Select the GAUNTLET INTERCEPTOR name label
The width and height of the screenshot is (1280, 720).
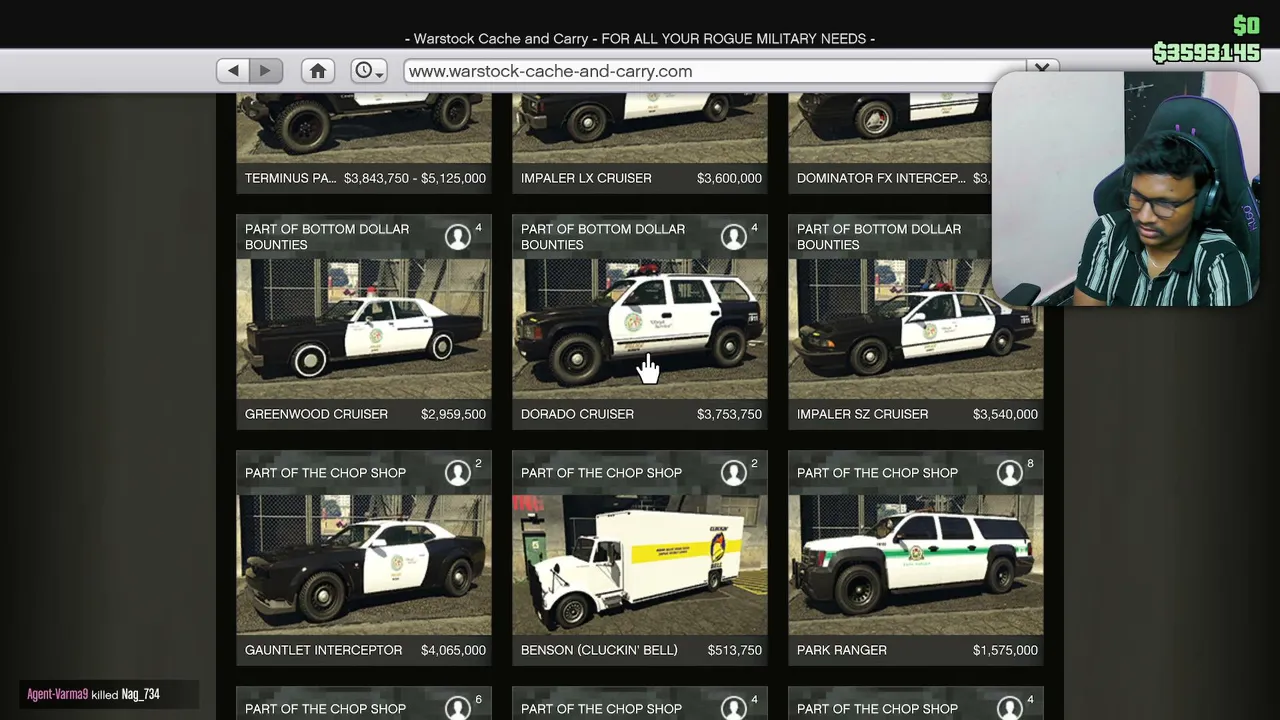tap(323, 650)
